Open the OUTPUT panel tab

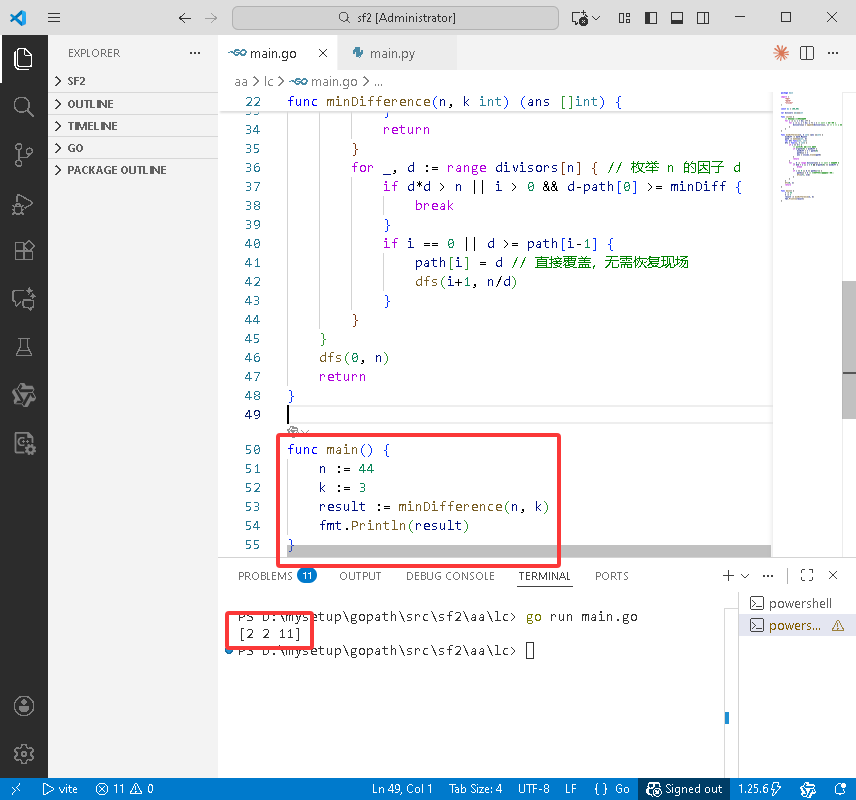point(360,576)
